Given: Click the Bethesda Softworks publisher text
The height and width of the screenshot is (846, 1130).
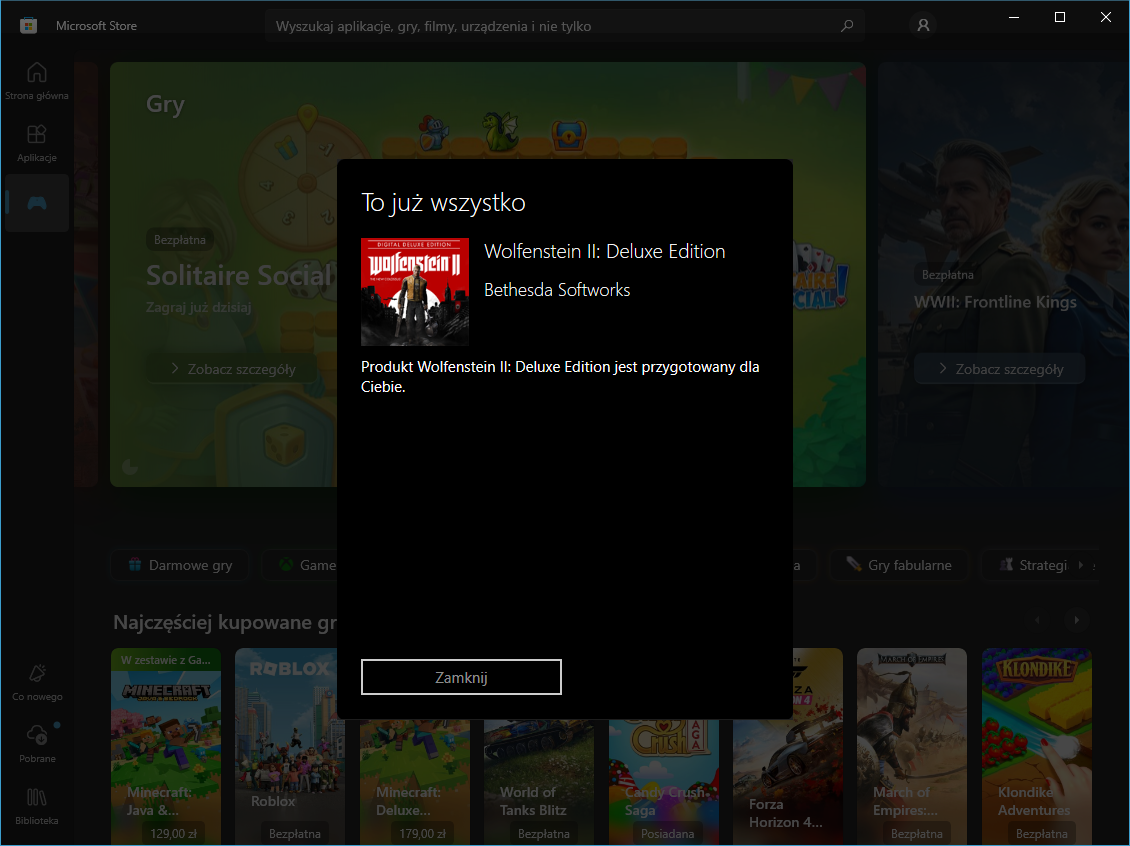Looking at the screenshot, I should [x=557, y=290].
